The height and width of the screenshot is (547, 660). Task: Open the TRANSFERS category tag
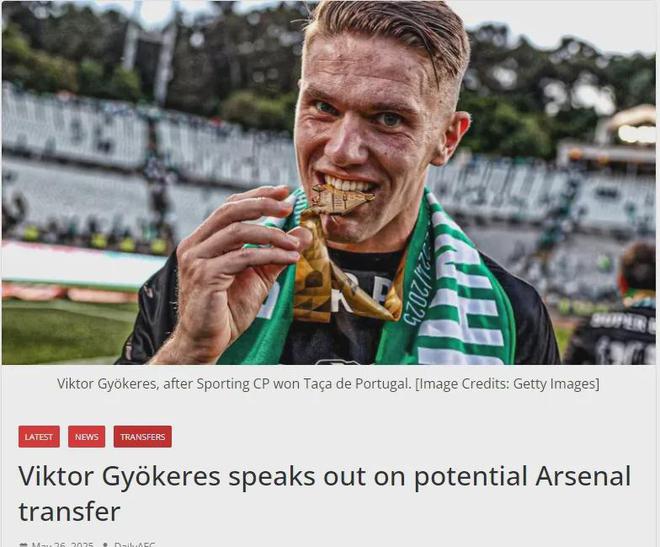142,436
